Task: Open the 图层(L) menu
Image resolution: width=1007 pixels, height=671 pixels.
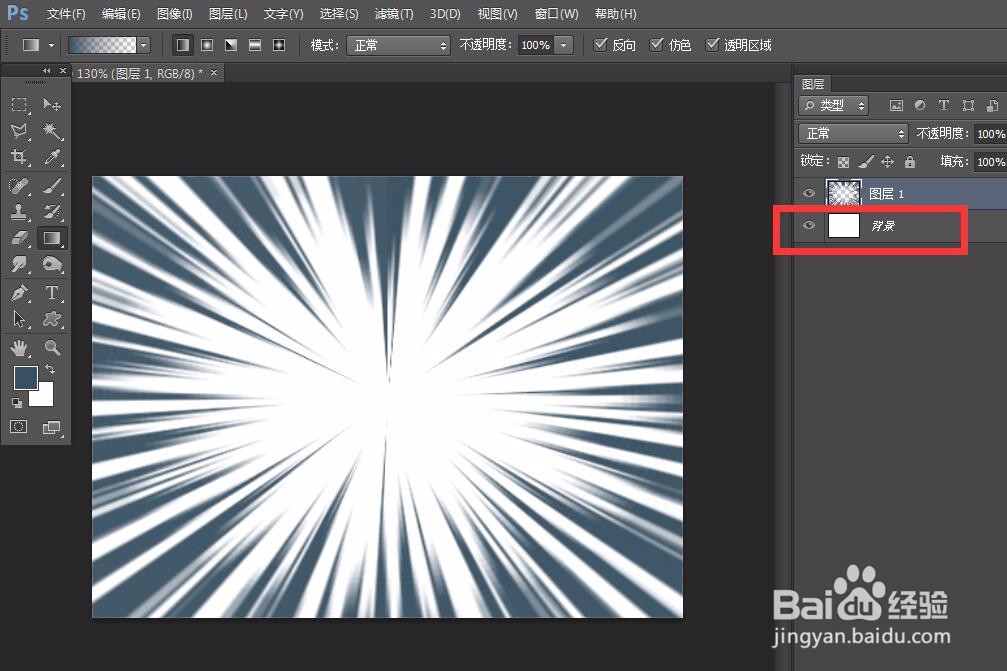Action: [x=228, y=13]
